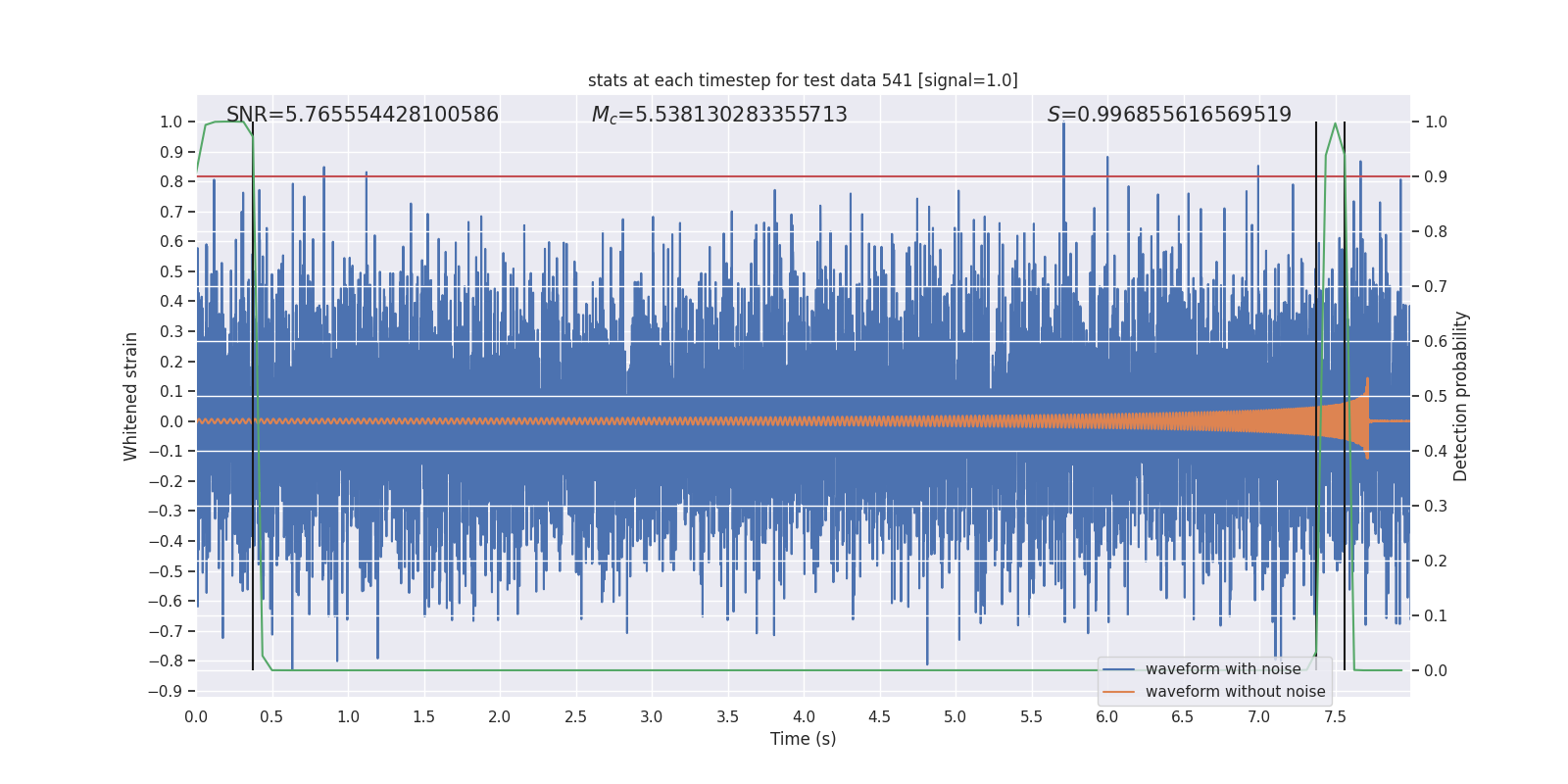Click the orange line swatch in the legend
The width and height of the screenshot is (1568, 784).
tap(1118, 692)
